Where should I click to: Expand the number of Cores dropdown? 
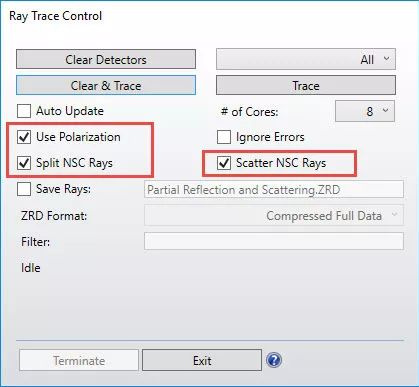point(365,111)
